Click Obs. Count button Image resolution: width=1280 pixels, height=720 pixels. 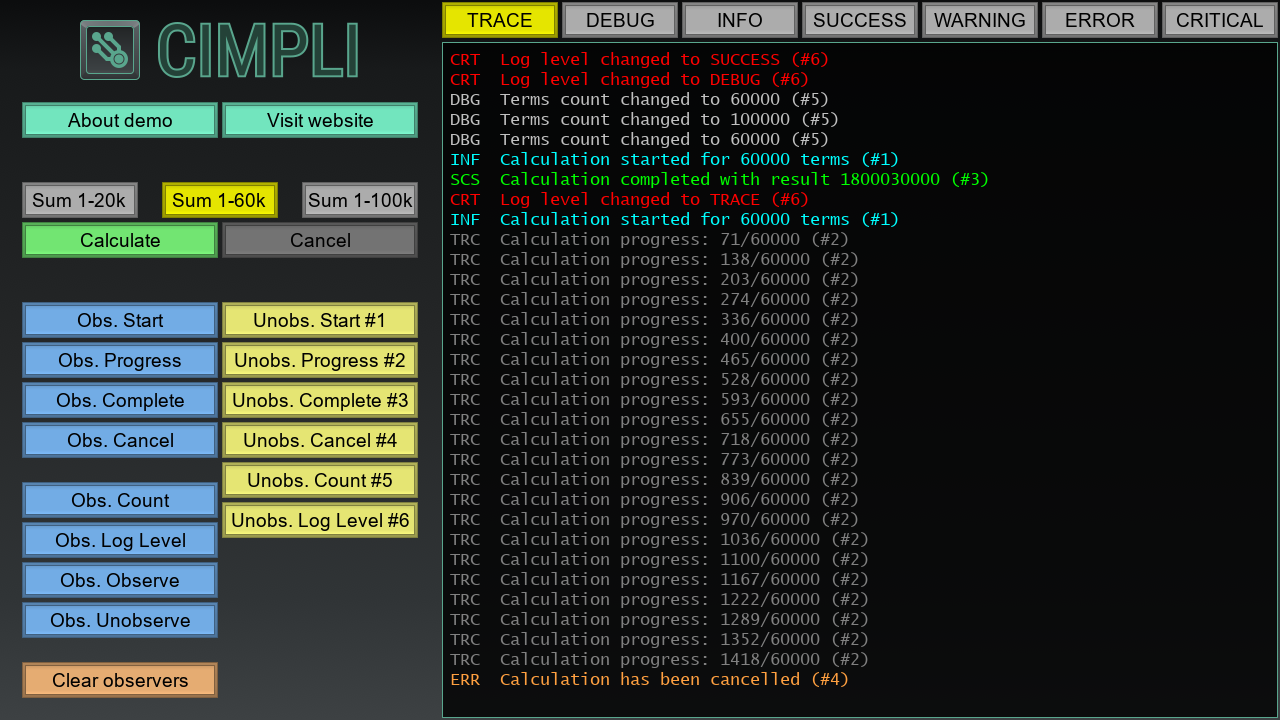tap(120, 500)
